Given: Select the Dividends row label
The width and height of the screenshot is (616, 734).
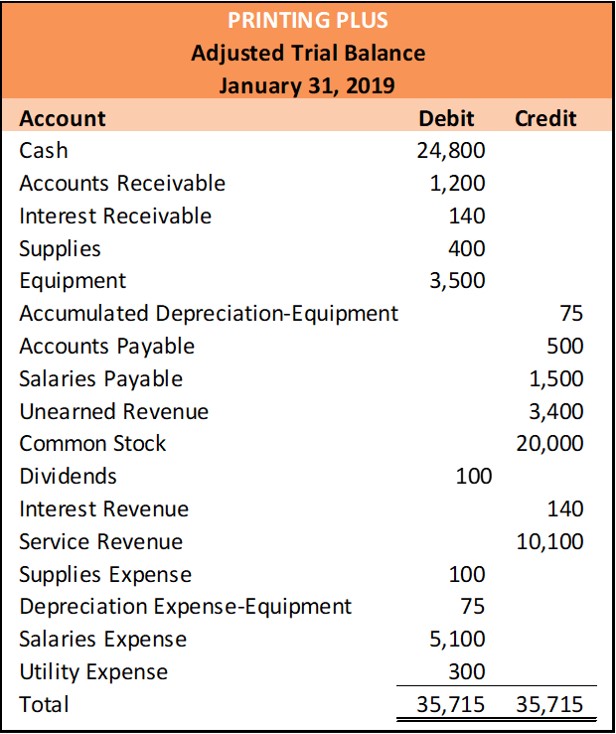Looking at the screenshot, I should click(68, 476).
